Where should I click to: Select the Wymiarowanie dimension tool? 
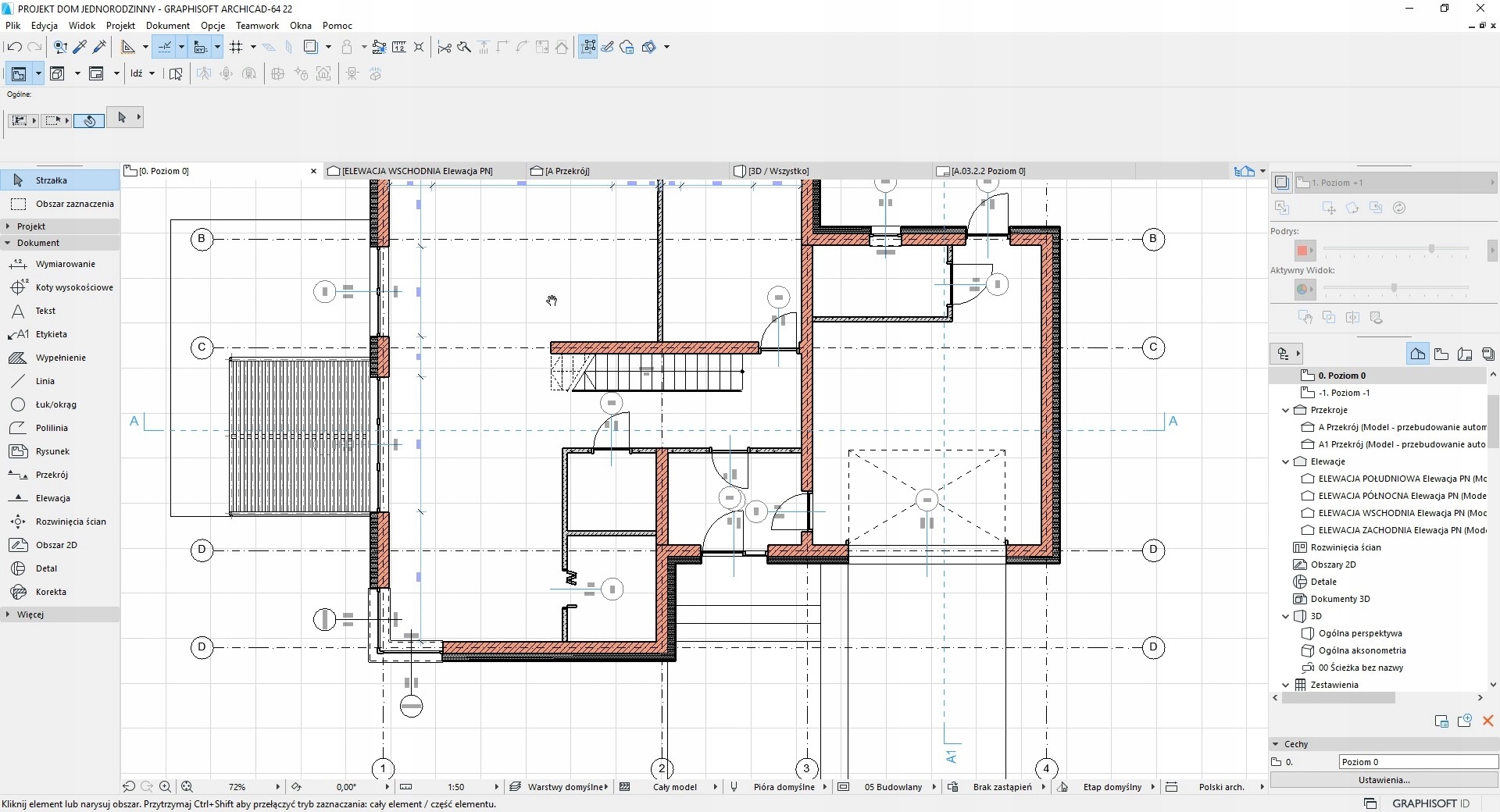[65, 264]
